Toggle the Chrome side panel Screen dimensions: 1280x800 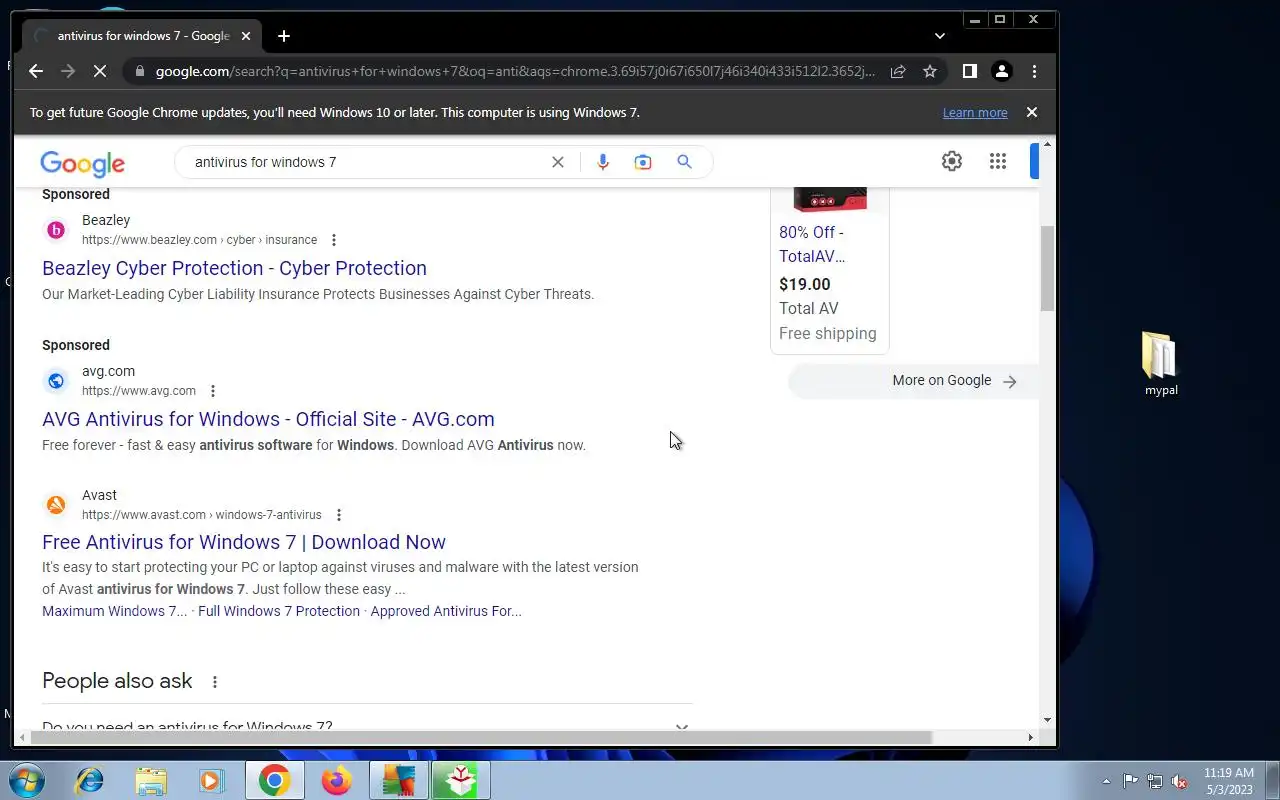click(969, 71)
